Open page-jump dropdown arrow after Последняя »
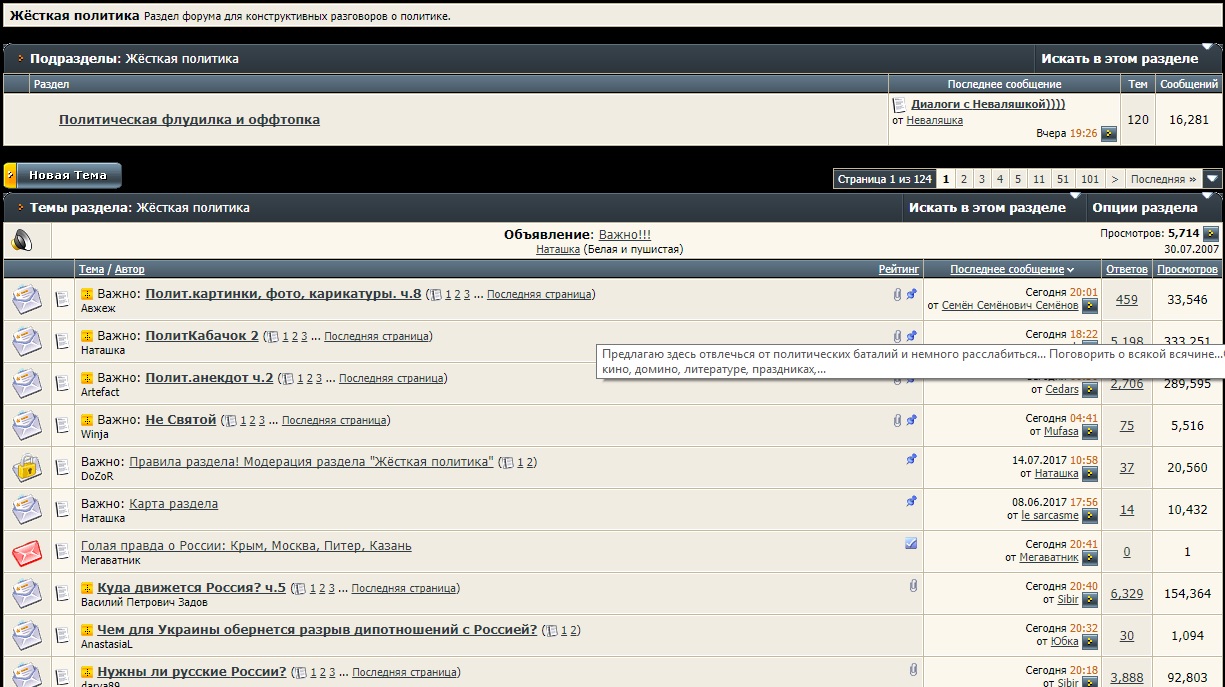1225x687 pixels. pyautogui.click(x=1212, y=179)
